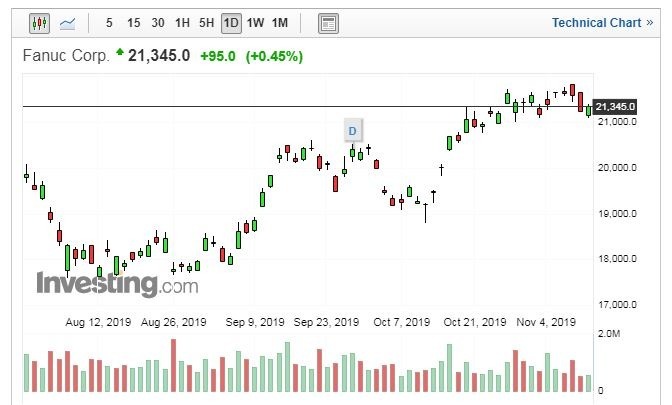Select the candlestick chart type icon
The image size is (672, 405).
pos(39,23)
